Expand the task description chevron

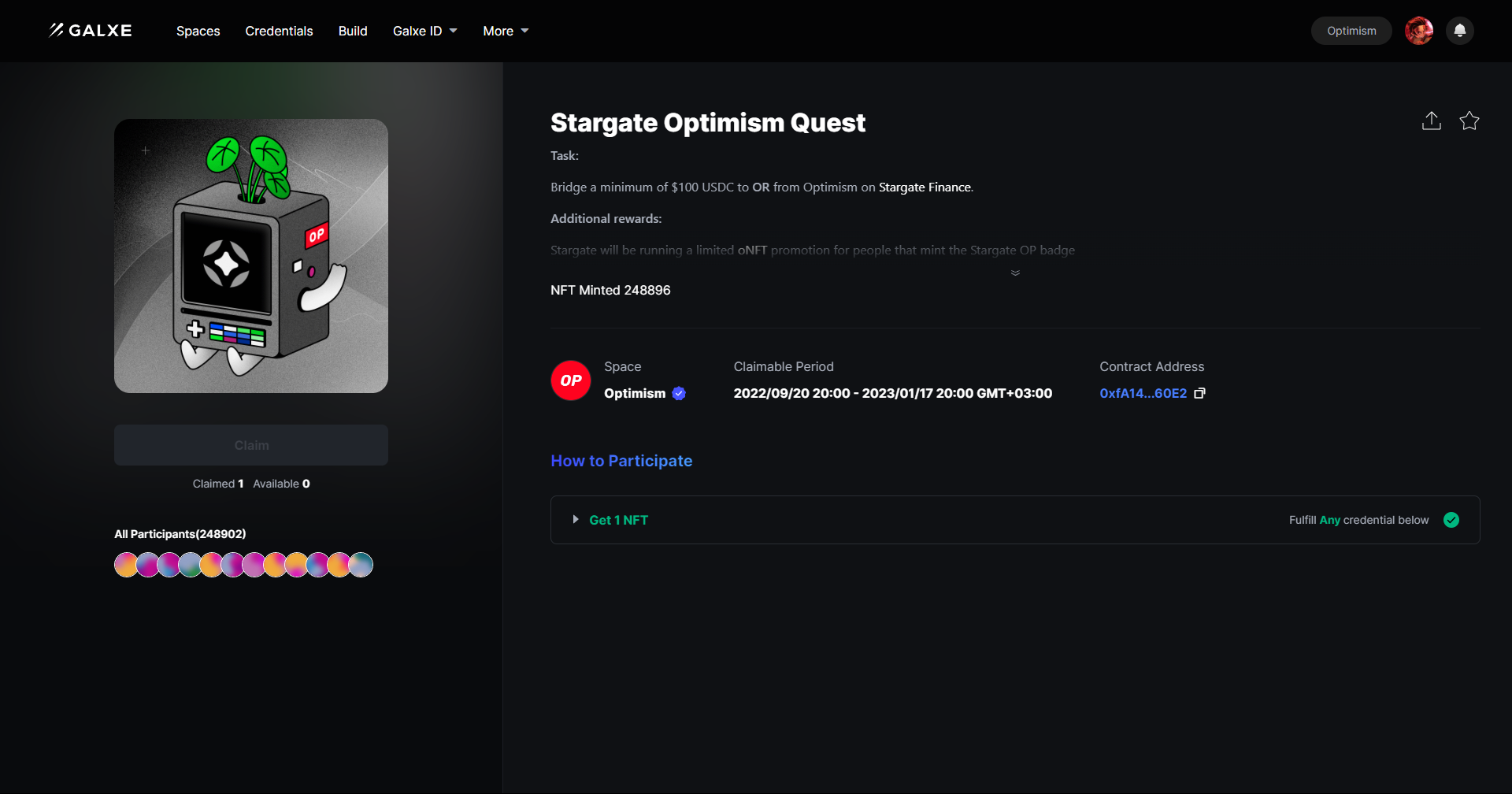[x=1015, y=273]
